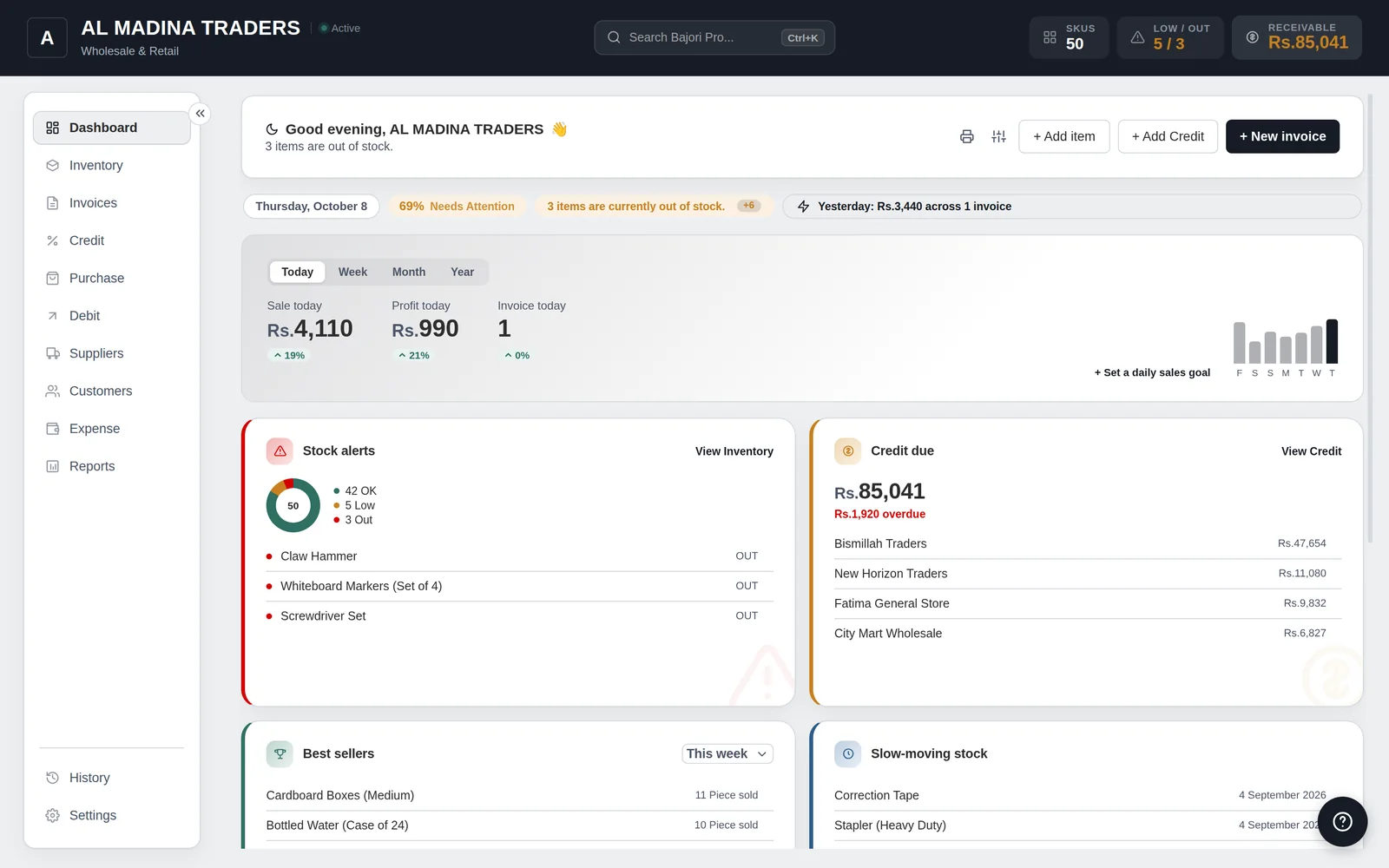This screenshot has width=1389, height=868.
Task: Click the print icon
Action: tap(967, 136)
